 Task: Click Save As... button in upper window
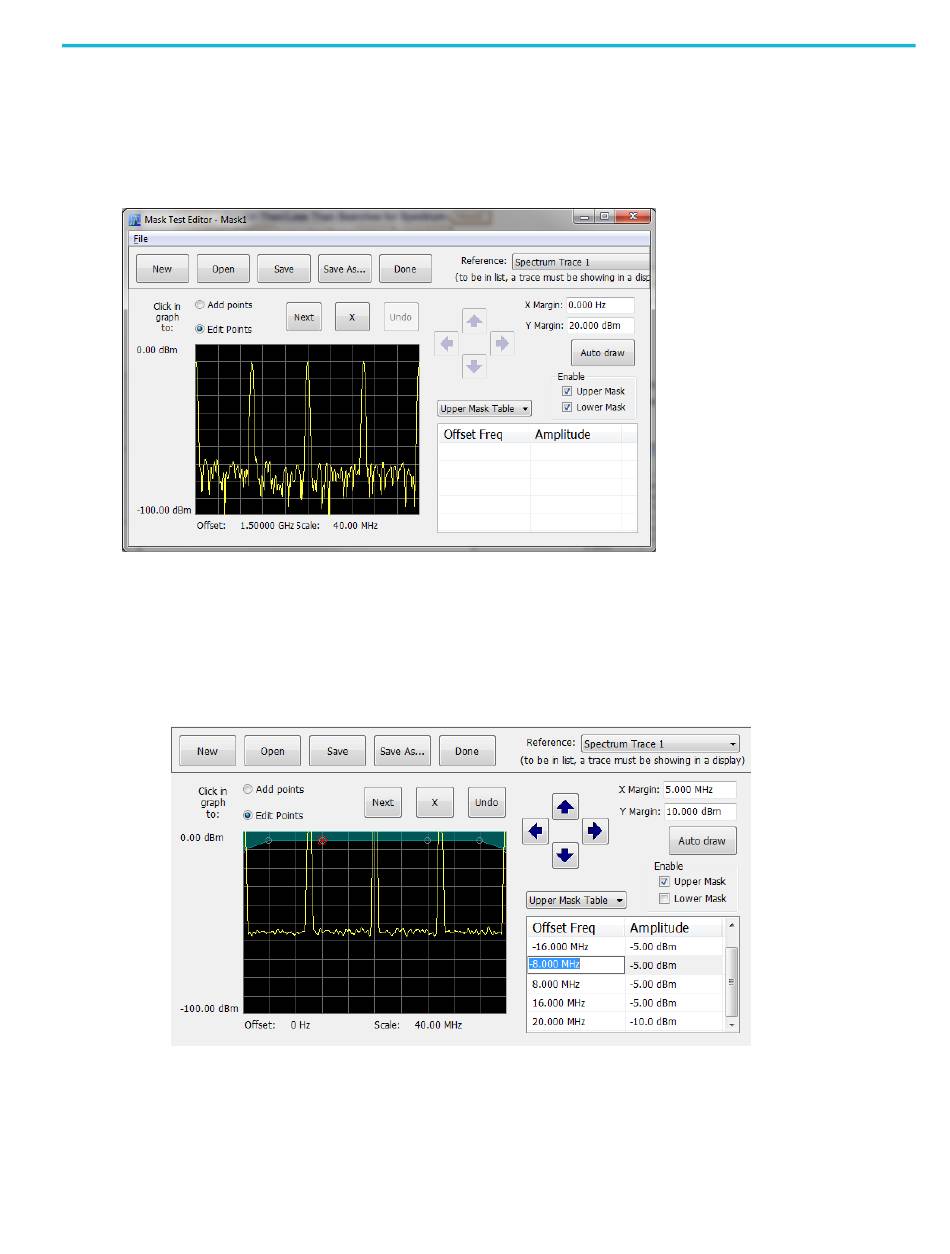click(x=344, y=269)
